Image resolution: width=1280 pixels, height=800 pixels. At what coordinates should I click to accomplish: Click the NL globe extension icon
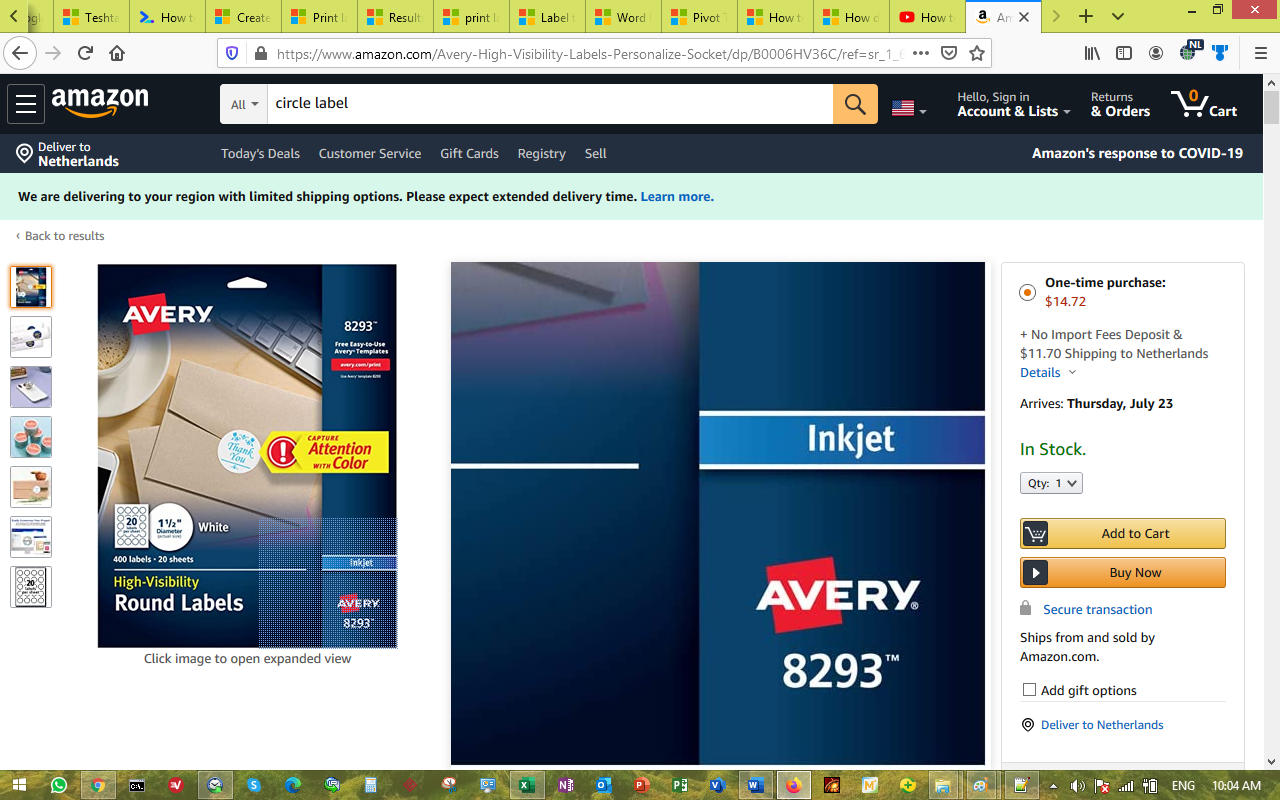click(1190, 51)
